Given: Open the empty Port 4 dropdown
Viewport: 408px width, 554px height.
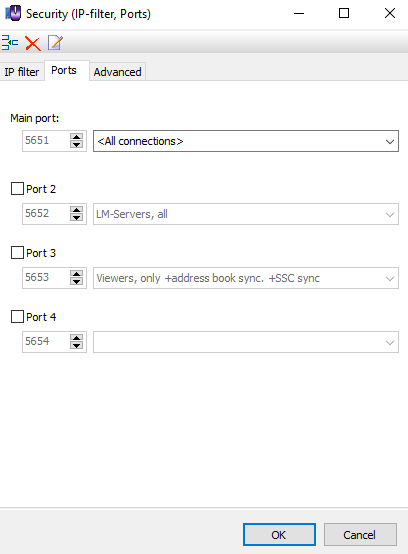Looking at the screenshot, I should point(246,342).
